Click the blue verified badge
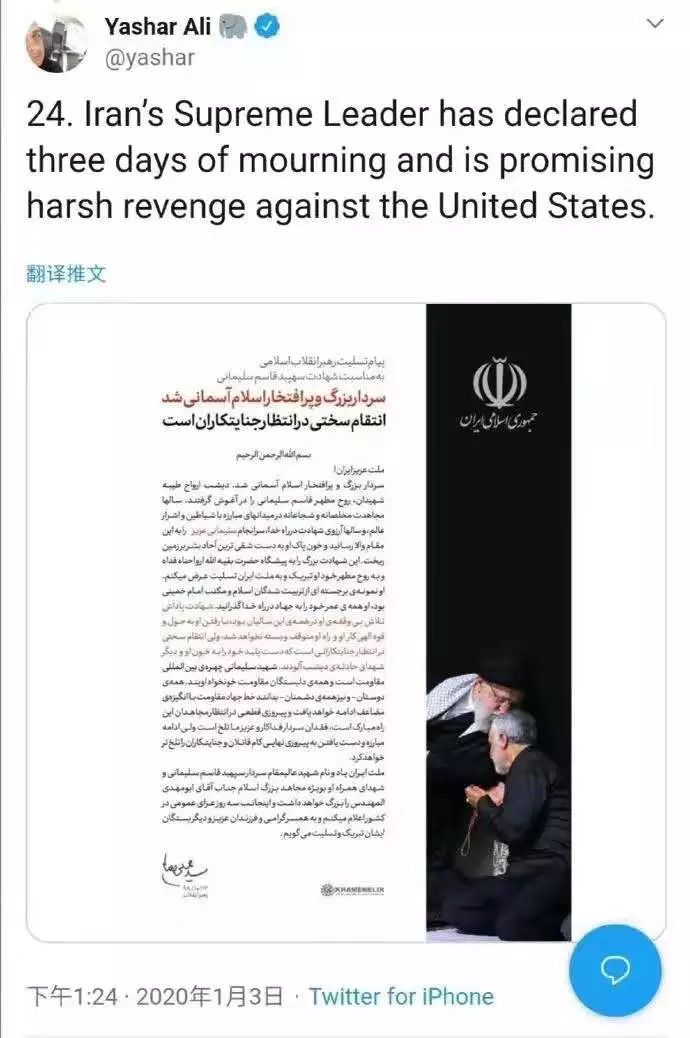 tap(266, 27)
